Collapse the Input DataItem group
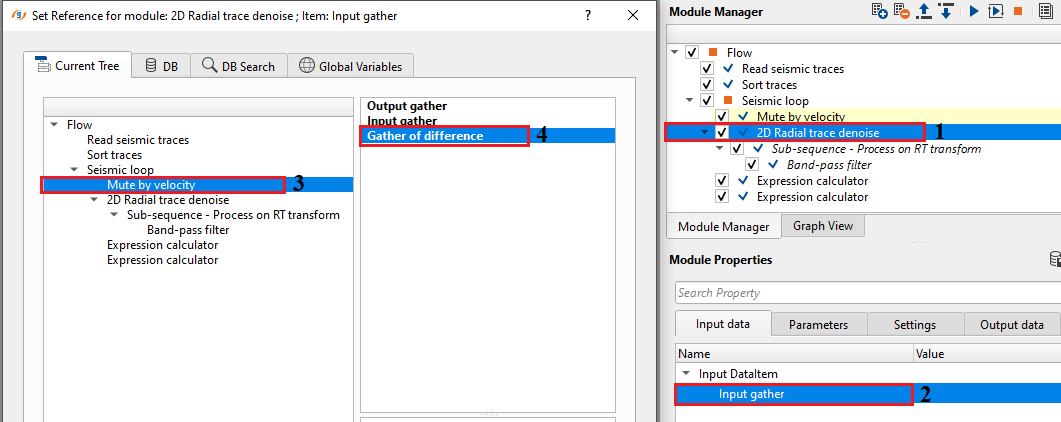This screenshot has height=422, width=1061. coord(688,373)
